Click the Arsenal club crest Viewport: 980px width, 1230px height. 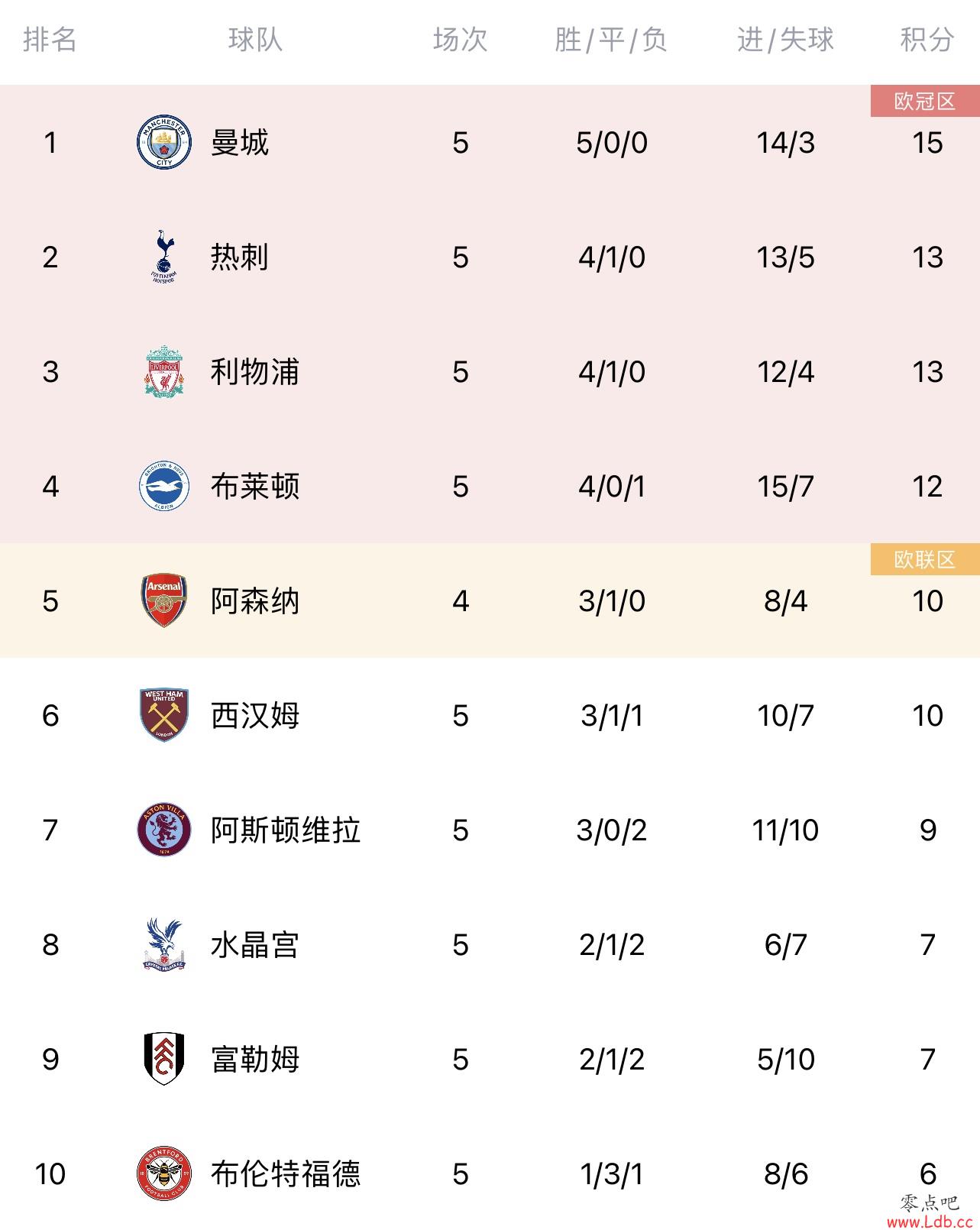[163, 601]
